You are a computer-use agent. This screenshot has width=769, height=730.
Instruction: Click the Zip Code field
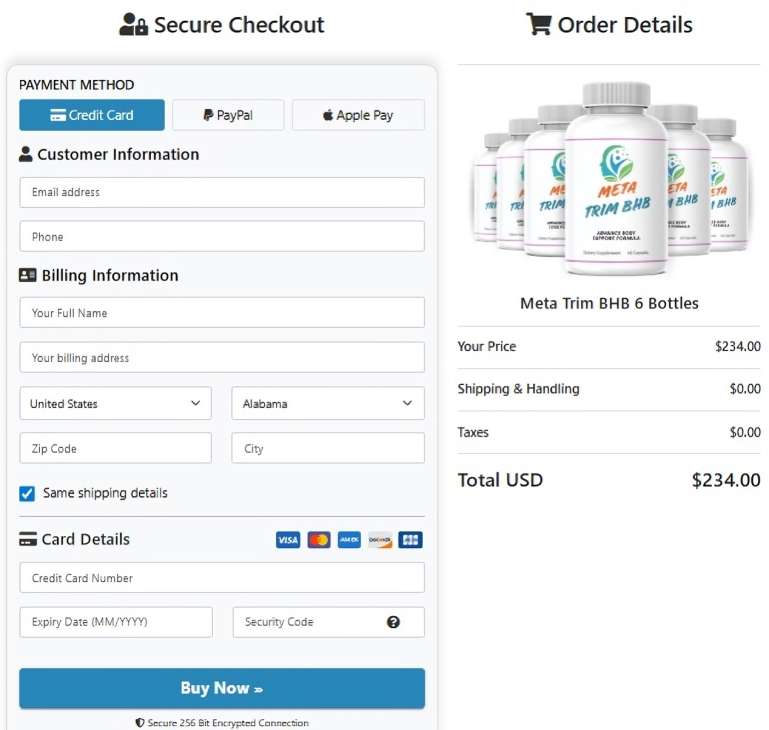click(x=115, y=449)
